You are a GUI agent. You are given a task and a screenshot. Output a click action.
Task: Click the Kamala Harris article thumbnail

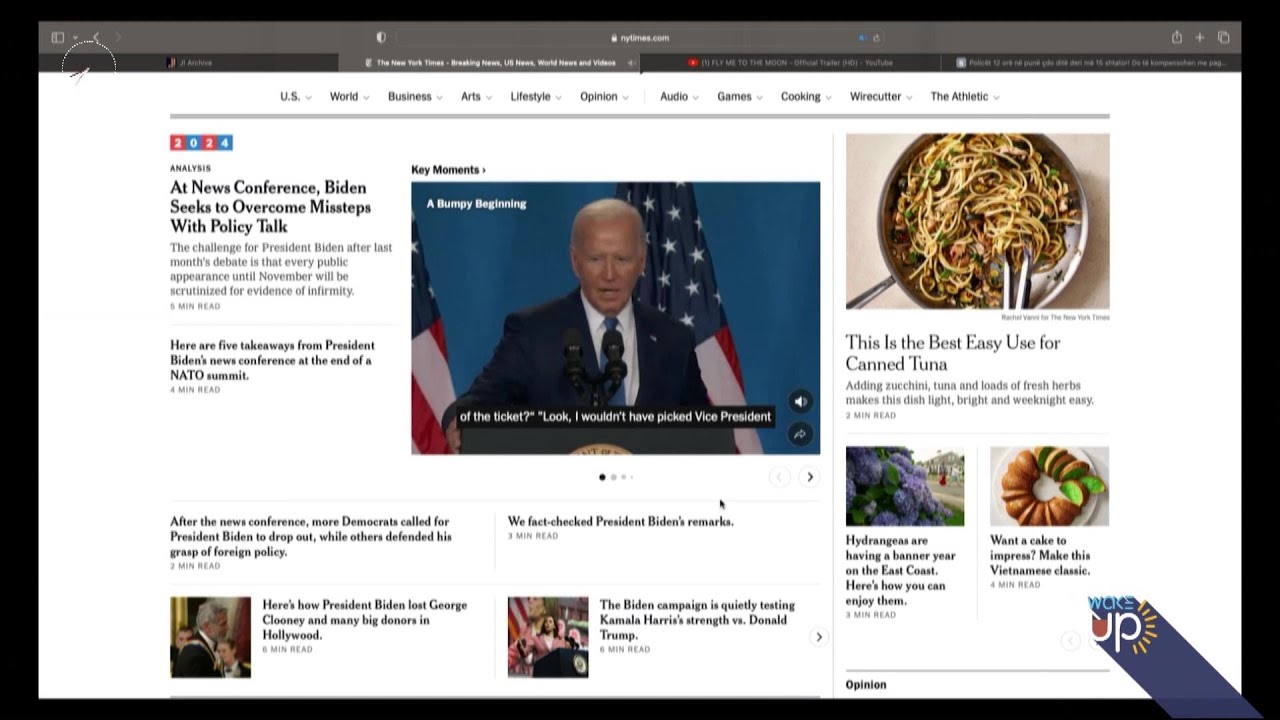pyautogui.click(x=548, y=638)
